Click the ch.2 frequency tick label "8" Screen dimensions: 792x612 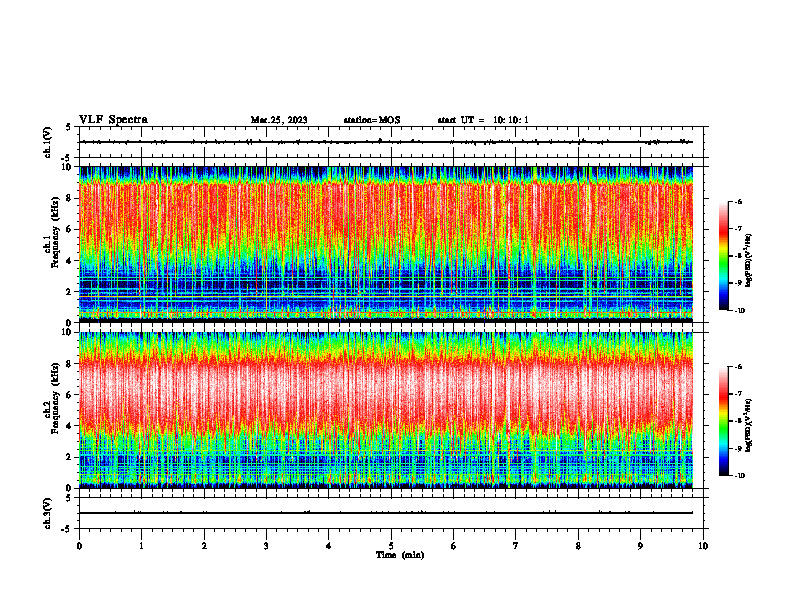pos(70,364)
